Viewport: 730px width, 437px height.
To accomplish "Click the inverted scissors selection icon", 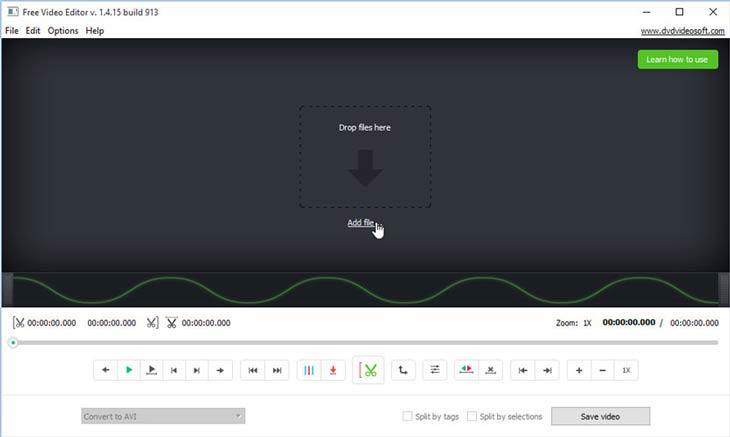I will click(171, 323).
